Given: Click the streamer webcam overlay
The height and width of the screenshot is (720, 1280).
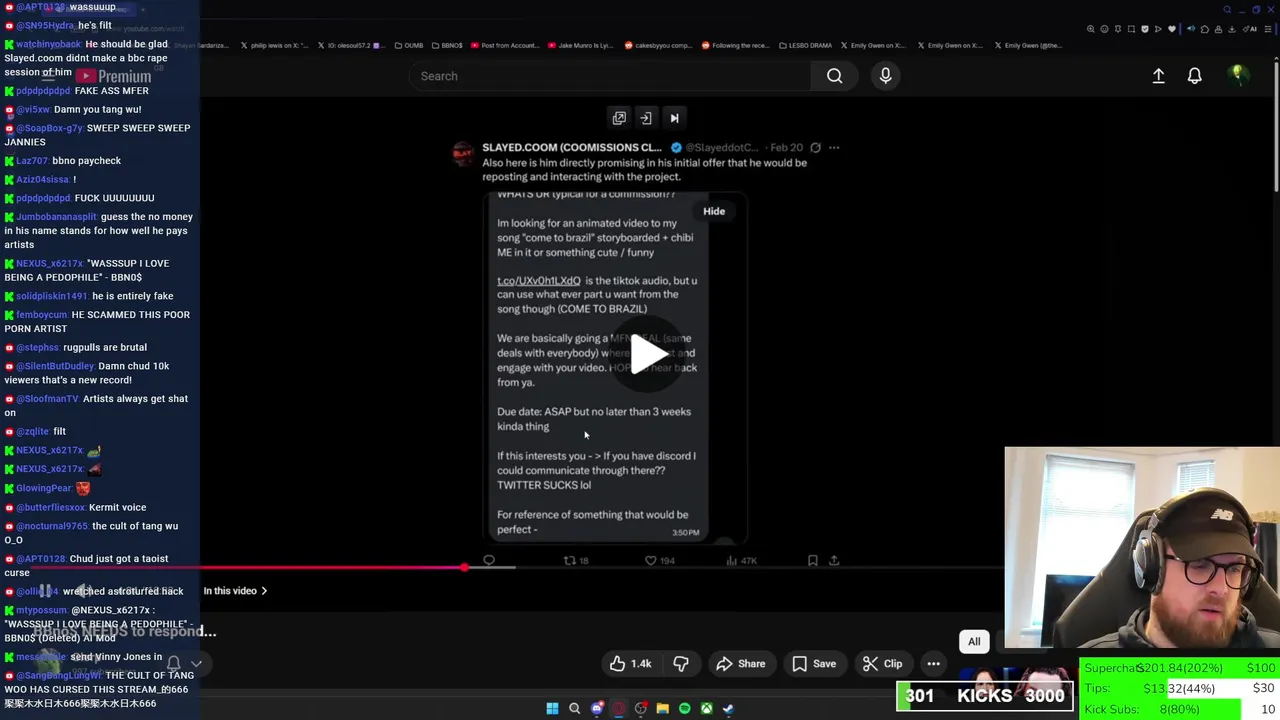Looking at the screenshot, I should [1142, 548].
